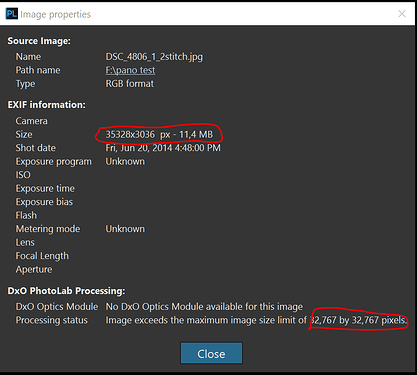
Task: Click the Metering mode Unknown value
Action: pyautogui.click(x=125, y=229)
